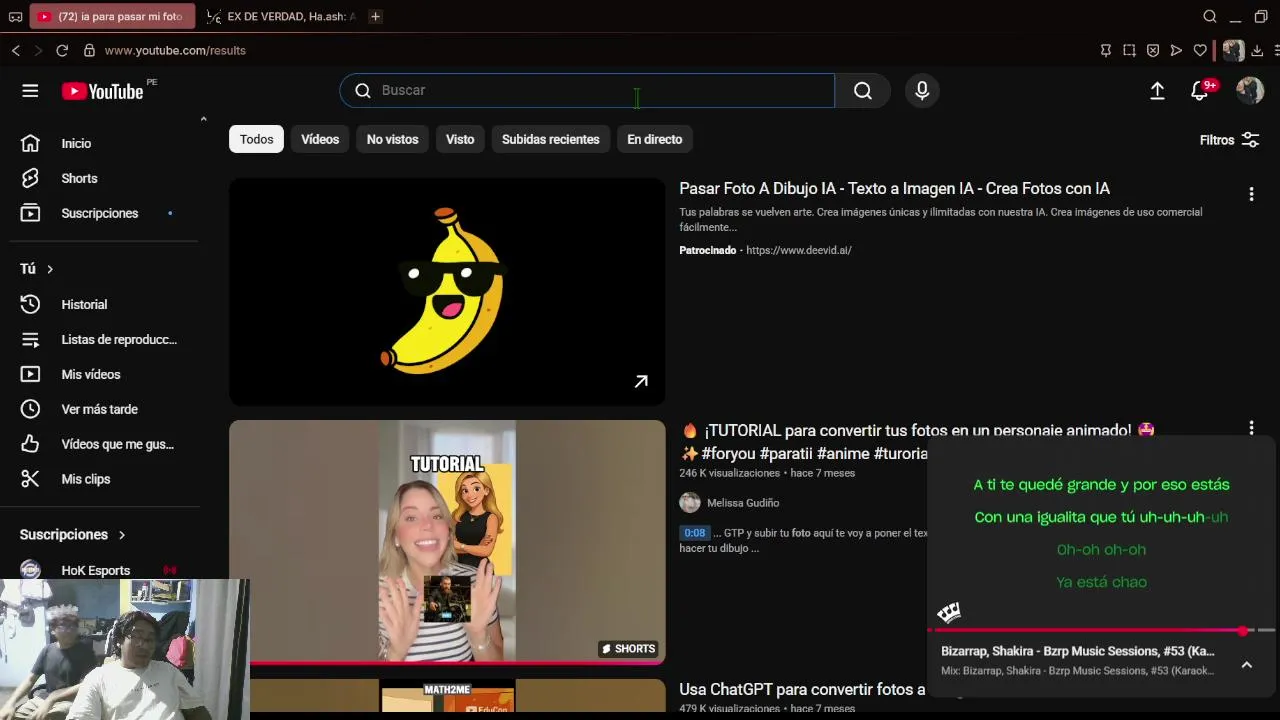Focus the Buscar search field
This screenshot has height=720, width=1280.
pyautogui.click(x=587, y=91)
